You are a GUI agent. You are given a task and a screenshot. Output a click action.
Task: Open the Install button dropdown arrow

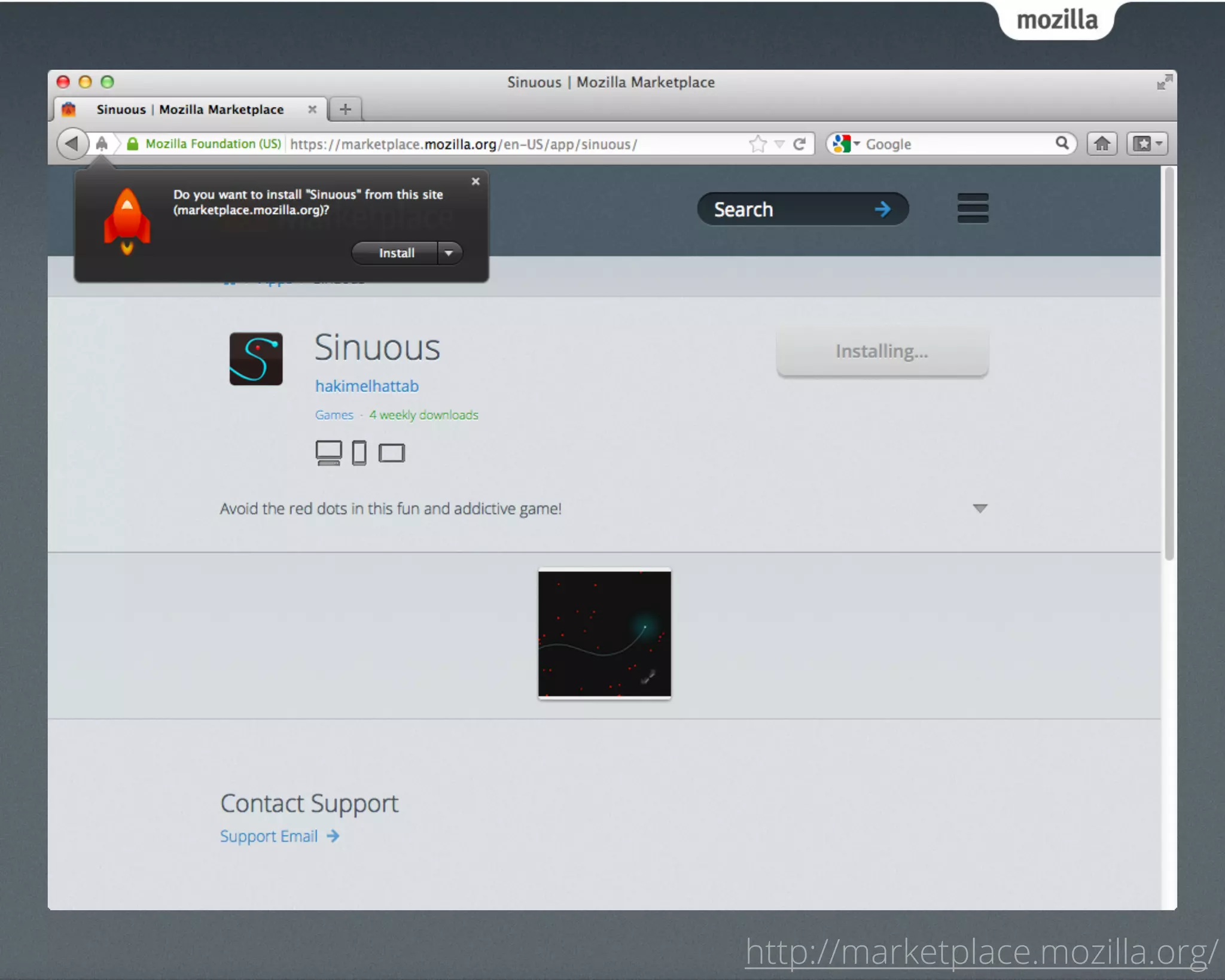click(x=449, y=253)
